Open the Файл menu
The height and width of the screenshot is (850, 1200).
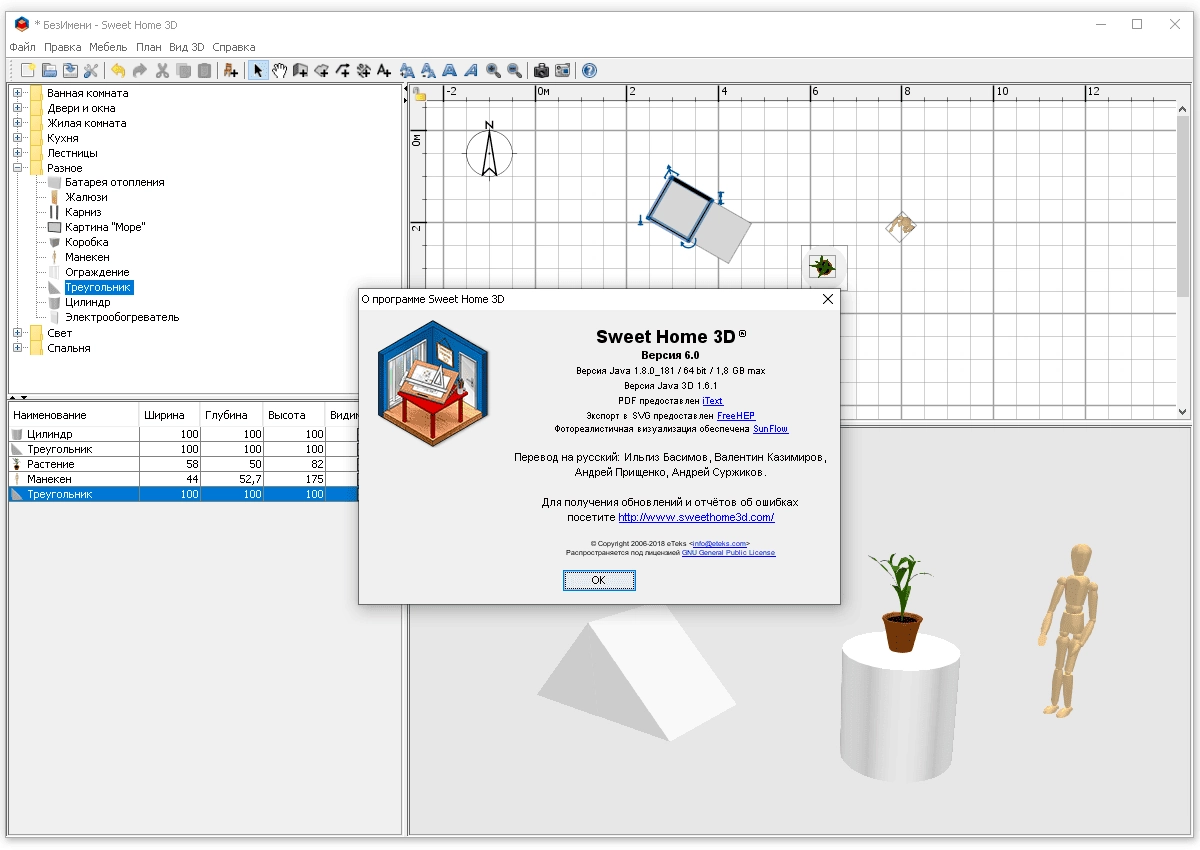(x=22, y=47)
